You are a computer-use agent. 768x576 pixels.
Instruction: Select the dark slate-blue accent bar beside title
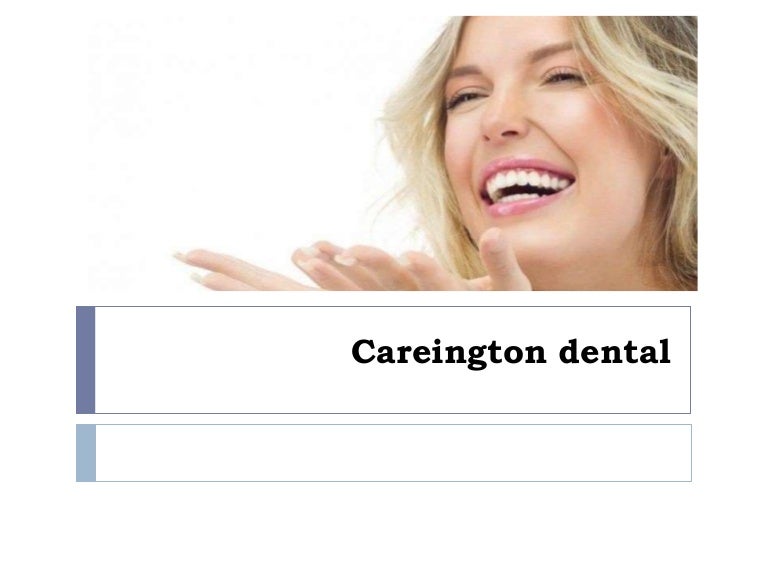[x=86, y=360]
